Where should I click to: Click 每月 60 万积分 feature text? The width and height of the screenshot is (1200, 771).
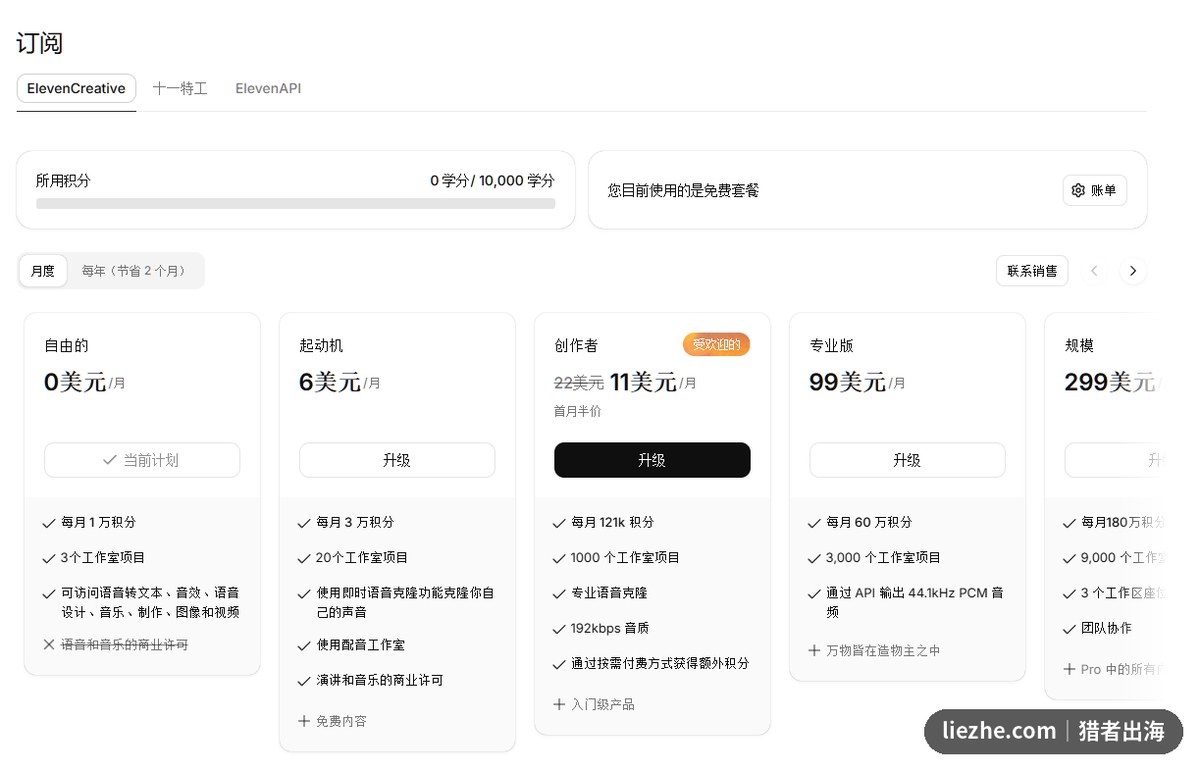tap(869, 522)
